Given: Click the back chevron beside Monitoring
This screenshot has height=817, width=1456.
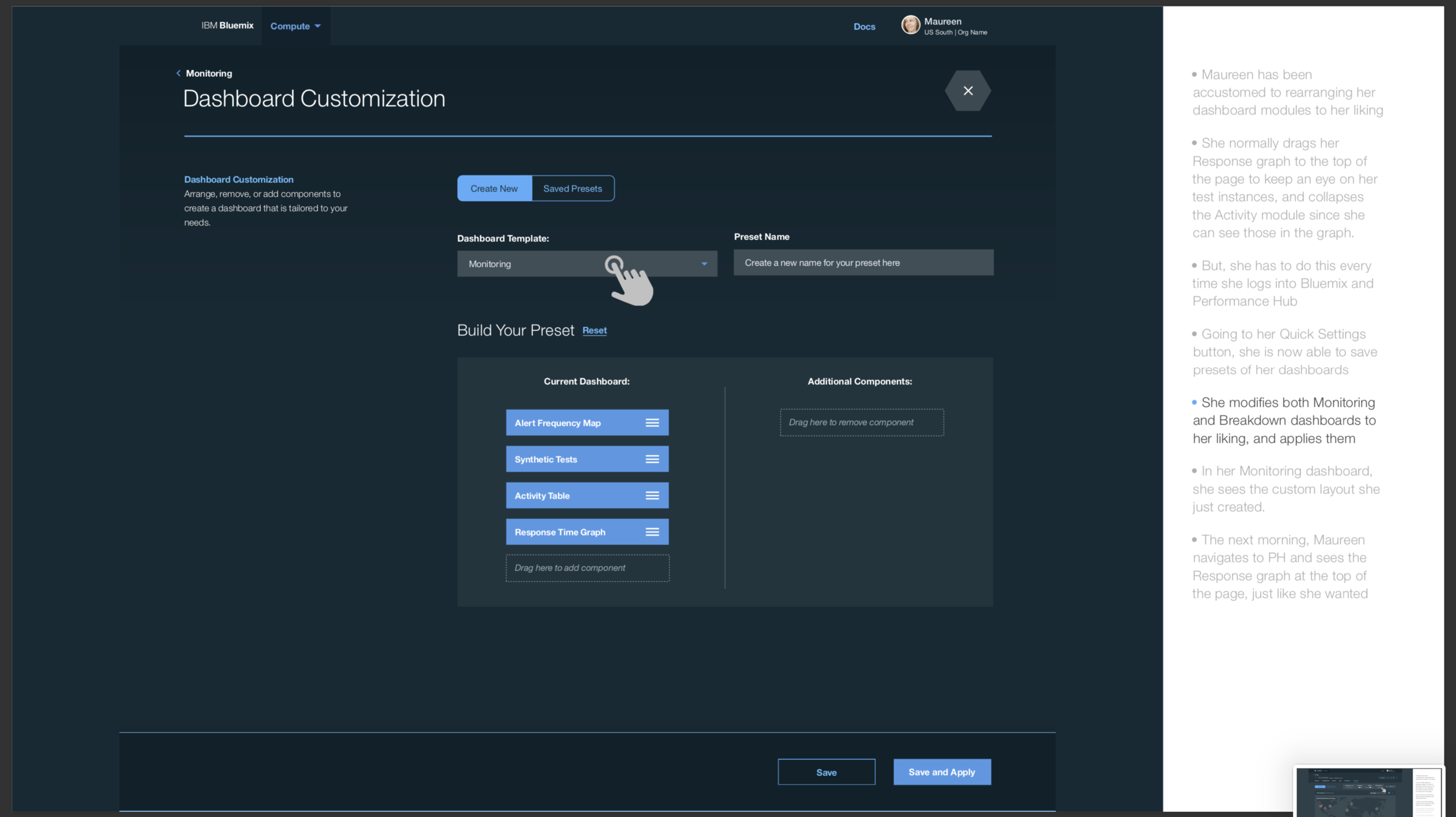Looking at the screenshot, I should (x=178, y=73).
